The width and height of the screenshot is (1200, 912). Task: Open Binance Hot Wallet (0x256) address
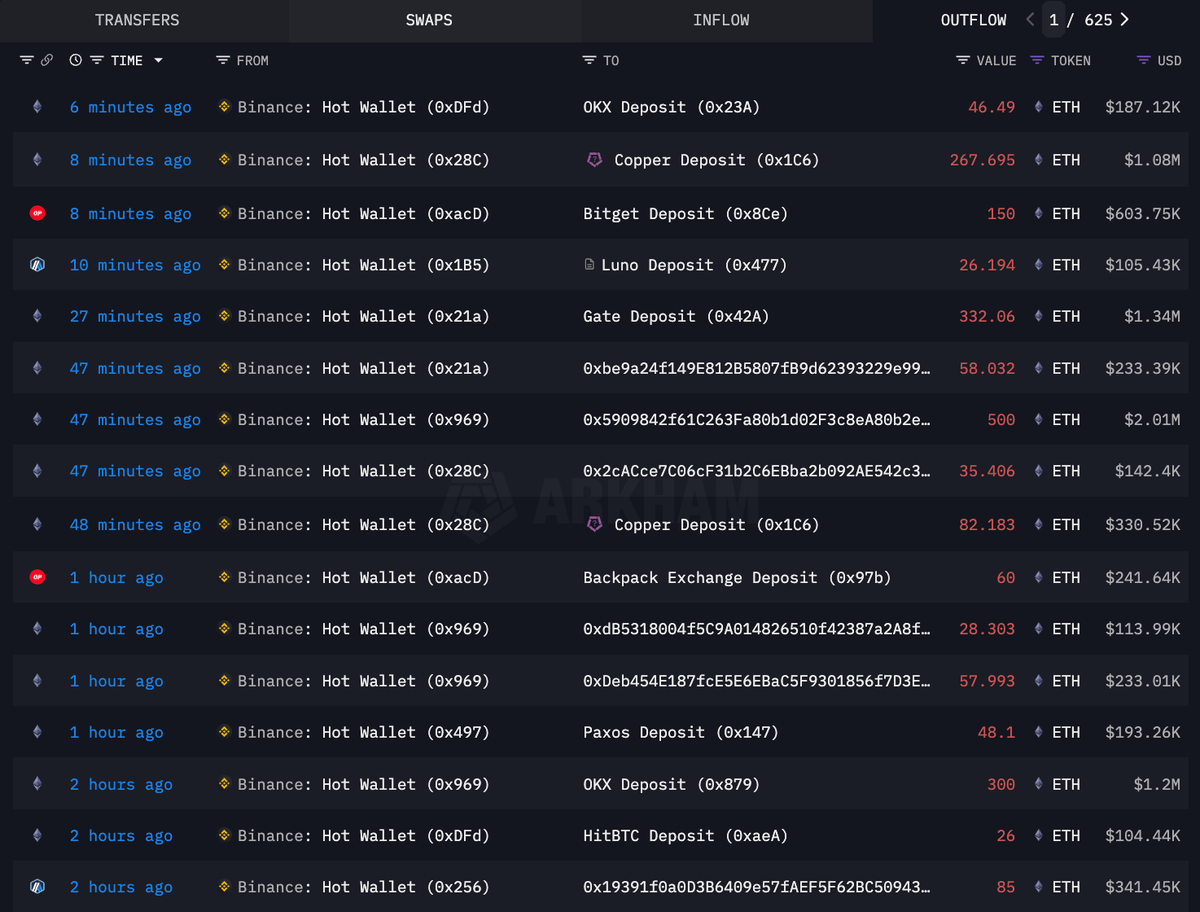pyautogui.click(x=364, y=887)
